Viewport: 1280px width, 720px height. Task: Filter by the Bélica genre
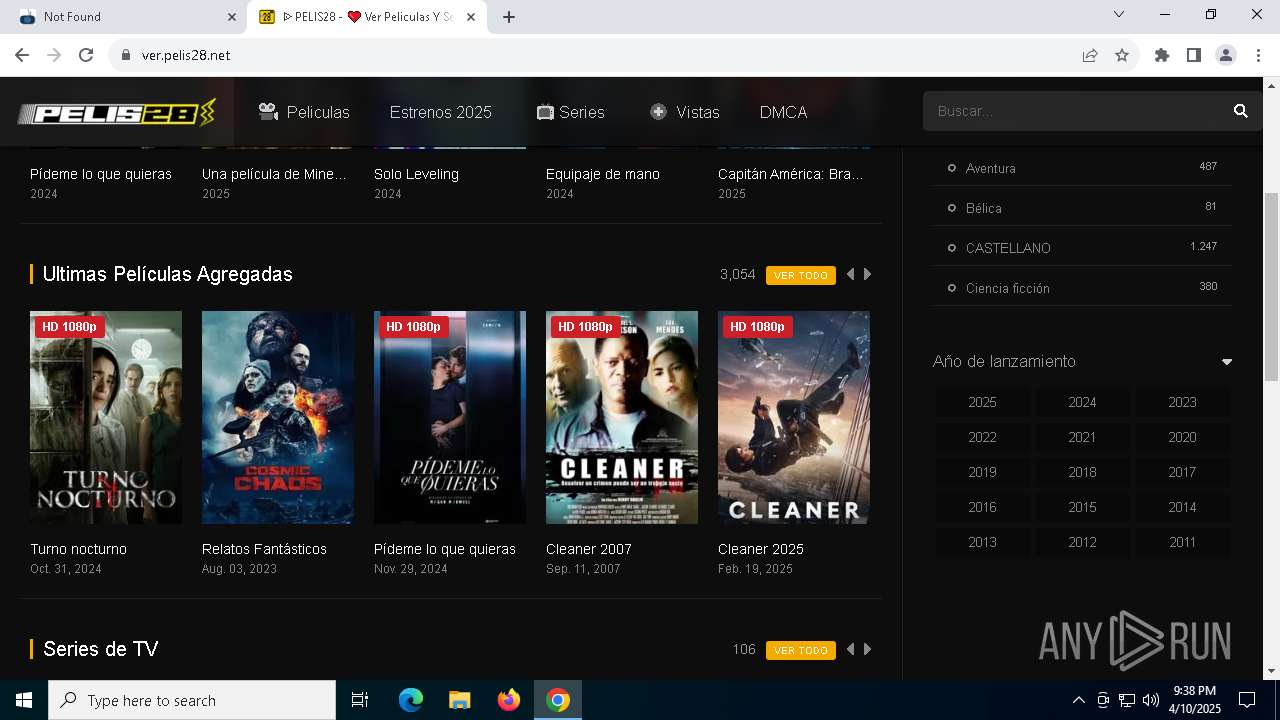[x=983, y=208]
